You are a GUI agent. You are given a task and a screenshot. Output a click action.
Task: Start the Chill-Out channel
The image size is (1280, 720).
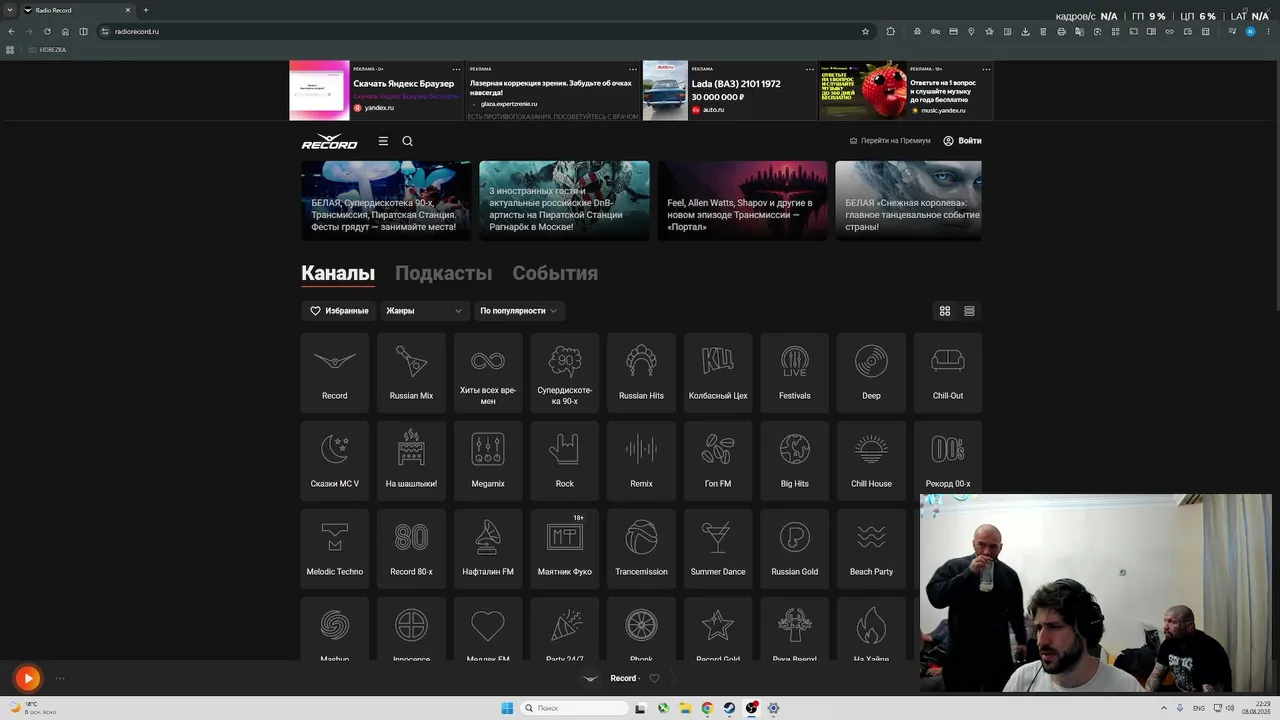tap(948, 373)
